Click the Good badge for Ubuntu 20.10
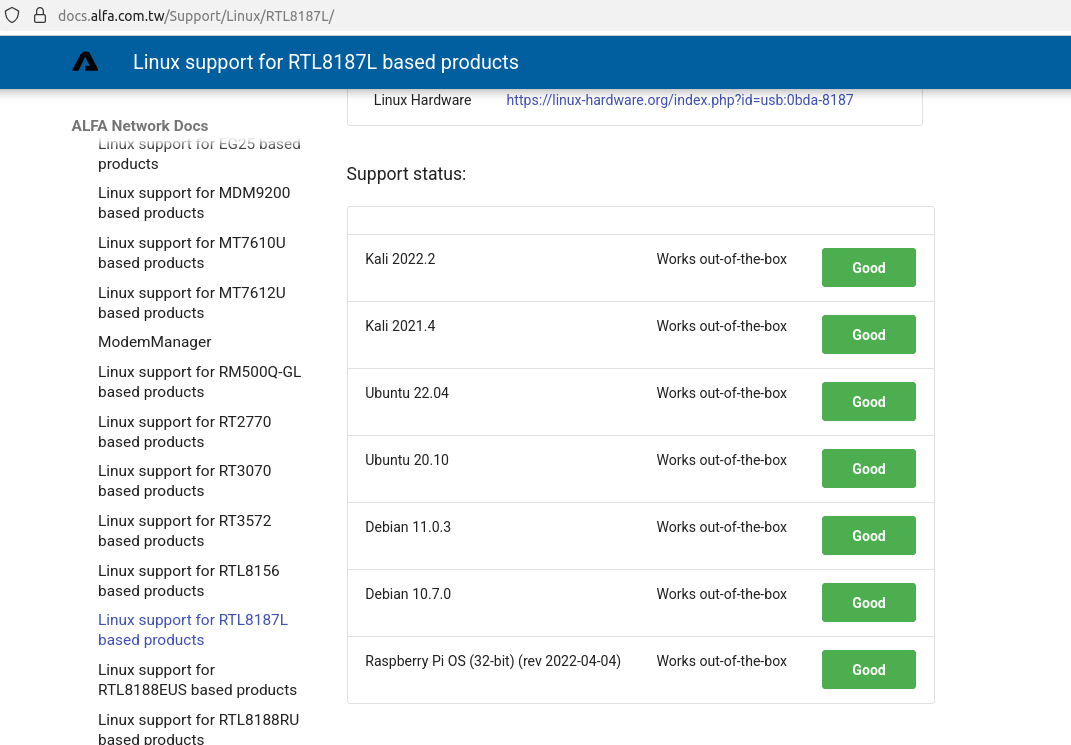 coord(868,468)
